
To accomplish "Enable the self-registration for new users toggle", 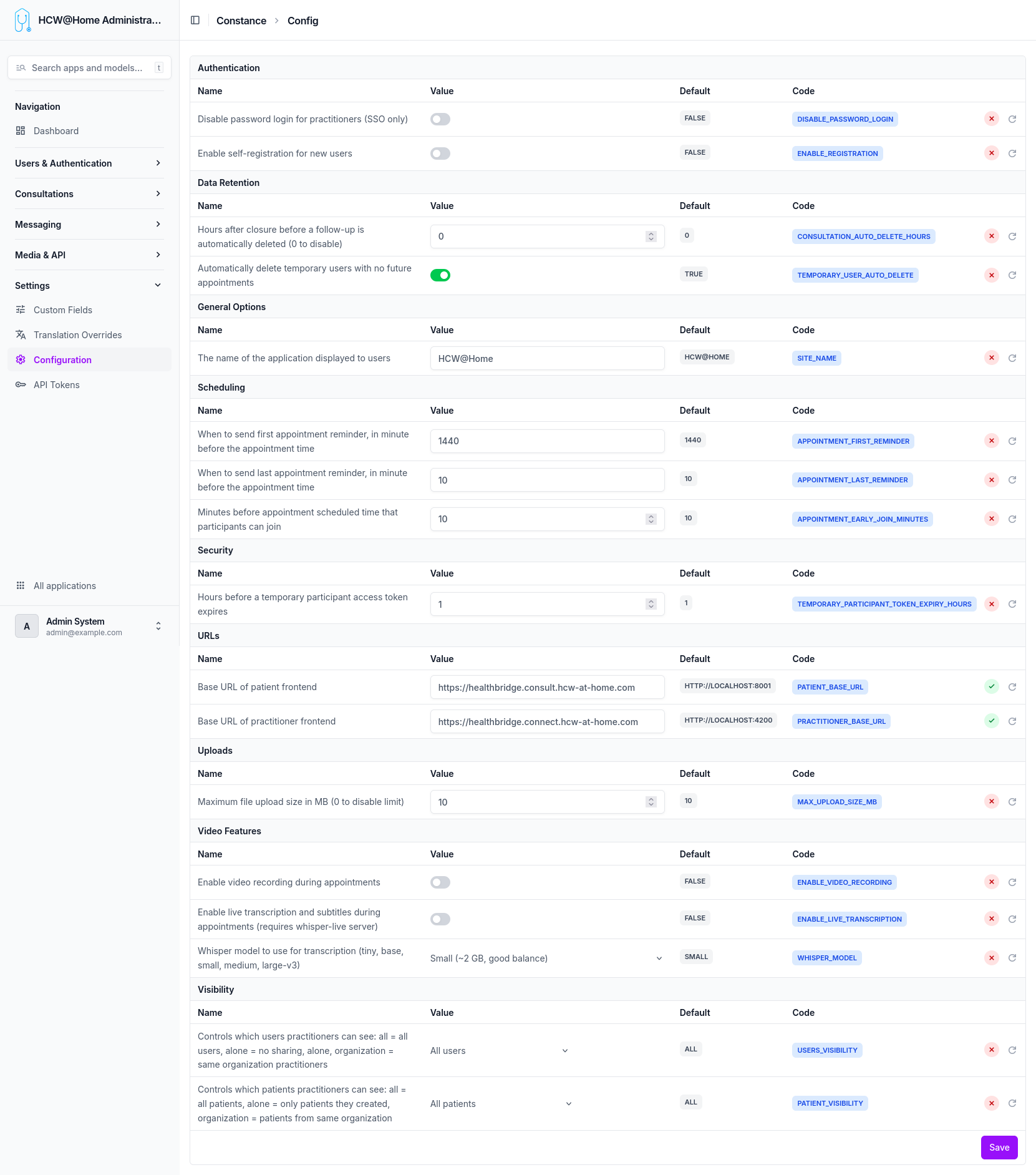I will tap(440, 154).
